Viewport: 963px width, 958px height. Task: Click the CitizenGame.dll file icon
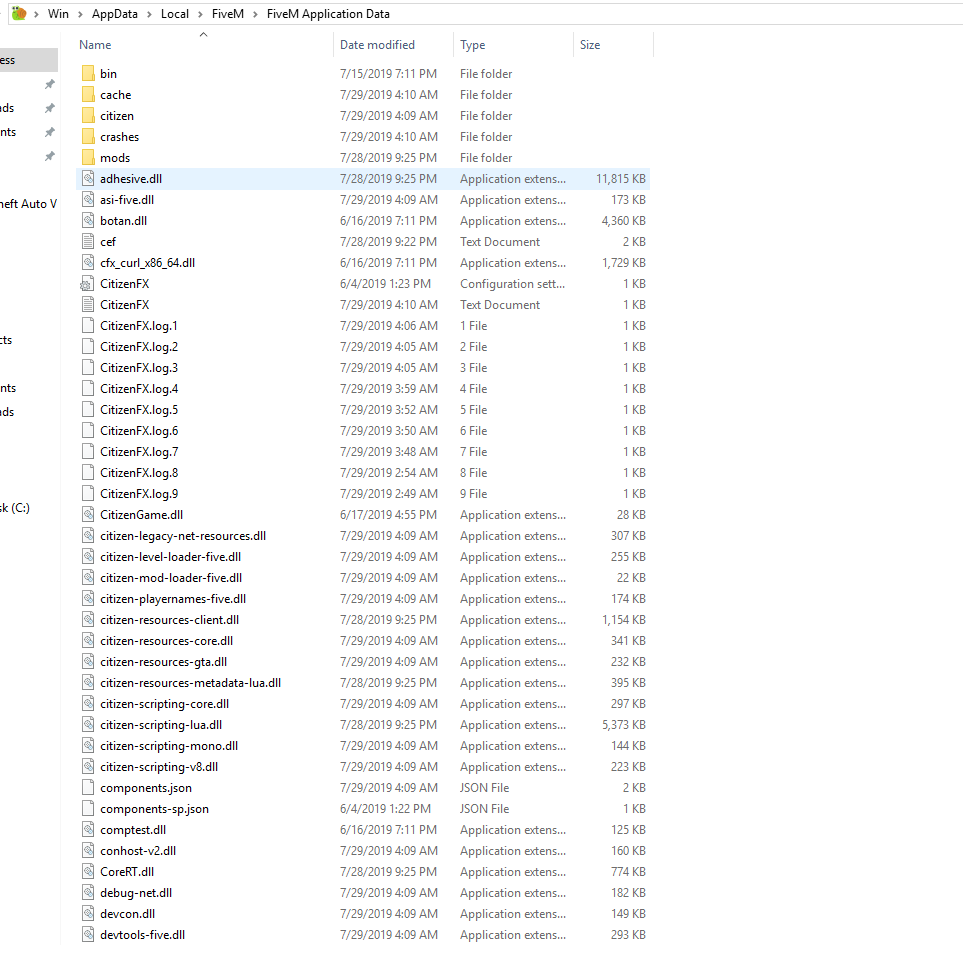[x=88, y=515]
